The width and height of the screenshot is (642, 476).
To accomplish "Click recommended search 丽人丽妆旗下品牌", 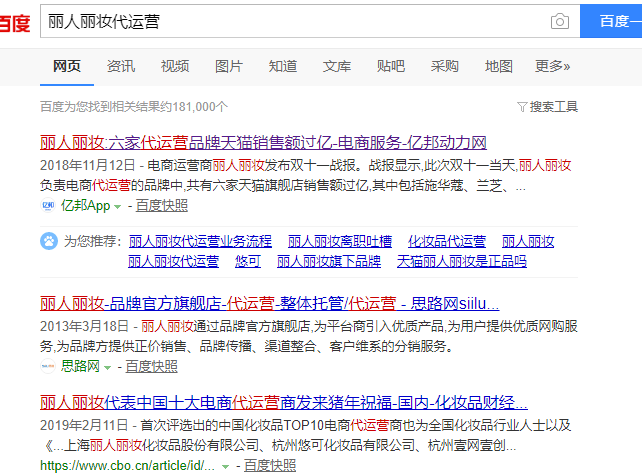I will [x=329, y=261].
